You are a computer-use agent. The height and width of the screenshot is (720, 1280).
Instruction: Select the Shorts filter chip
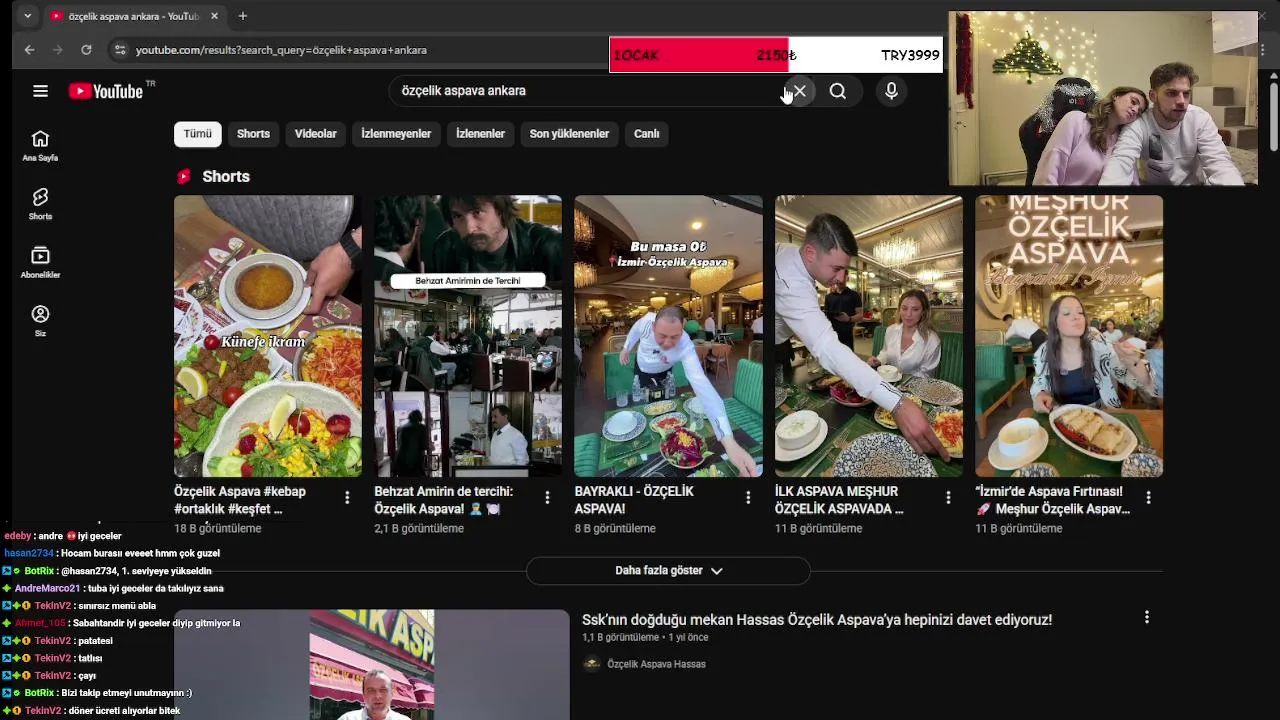pos(253,134)
